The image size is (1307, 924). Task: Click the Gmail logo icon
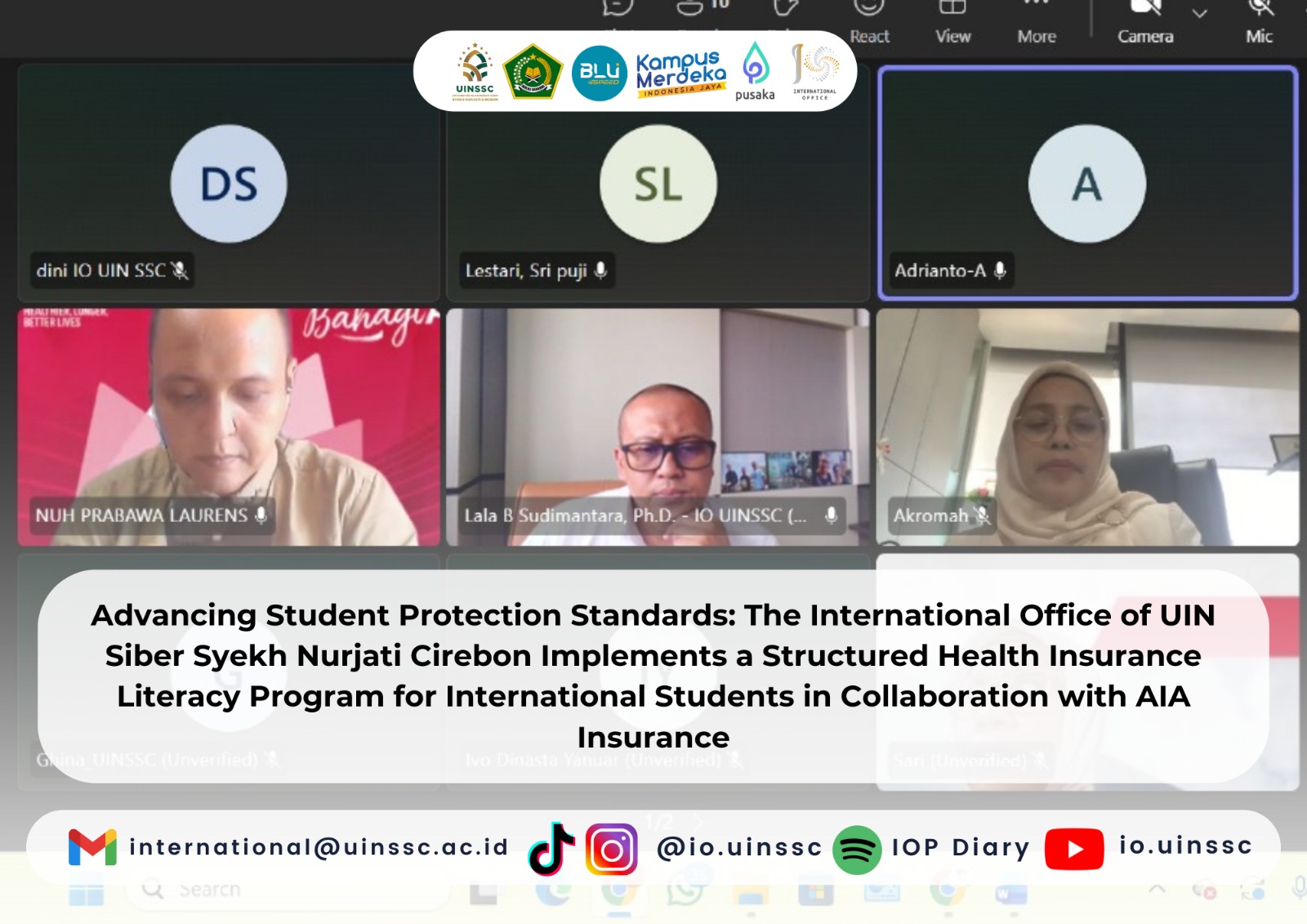pos(92,847)
